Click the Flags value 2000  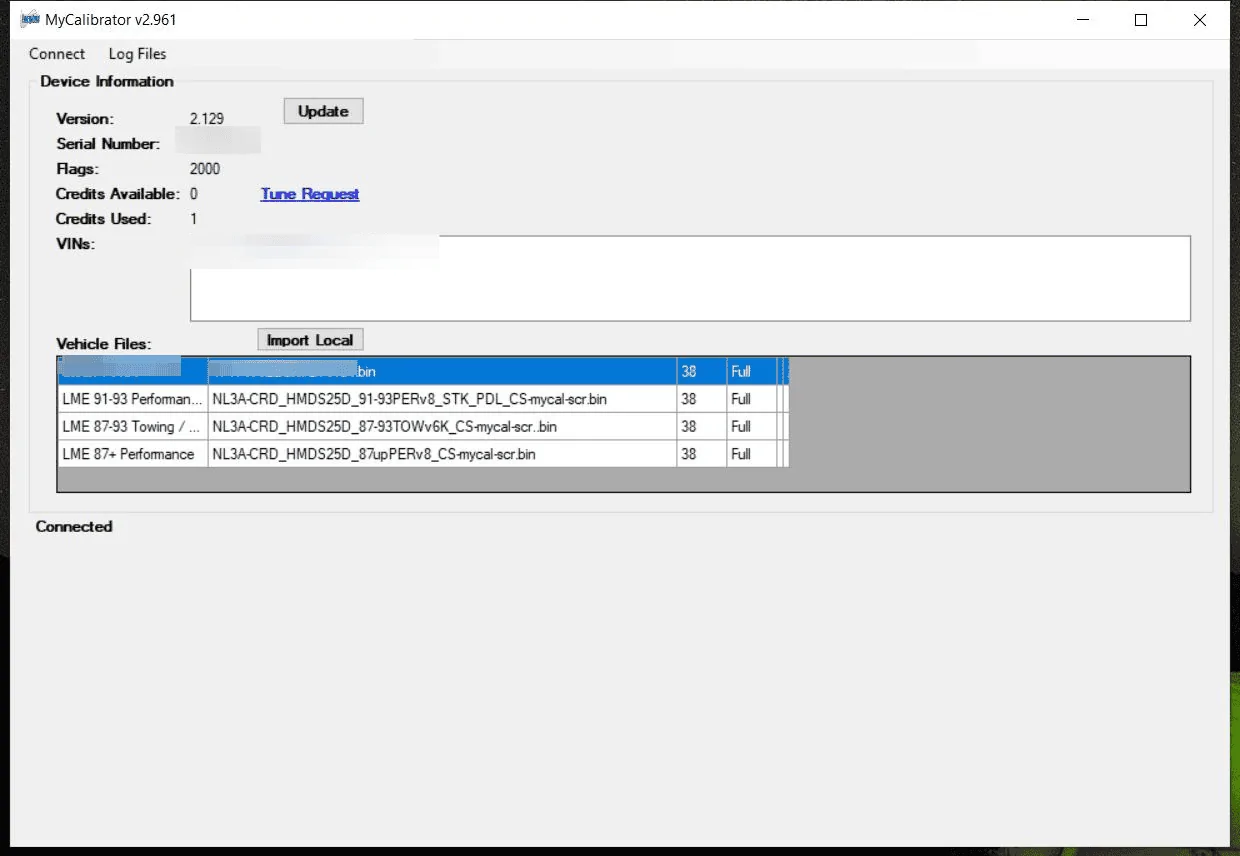205,169
